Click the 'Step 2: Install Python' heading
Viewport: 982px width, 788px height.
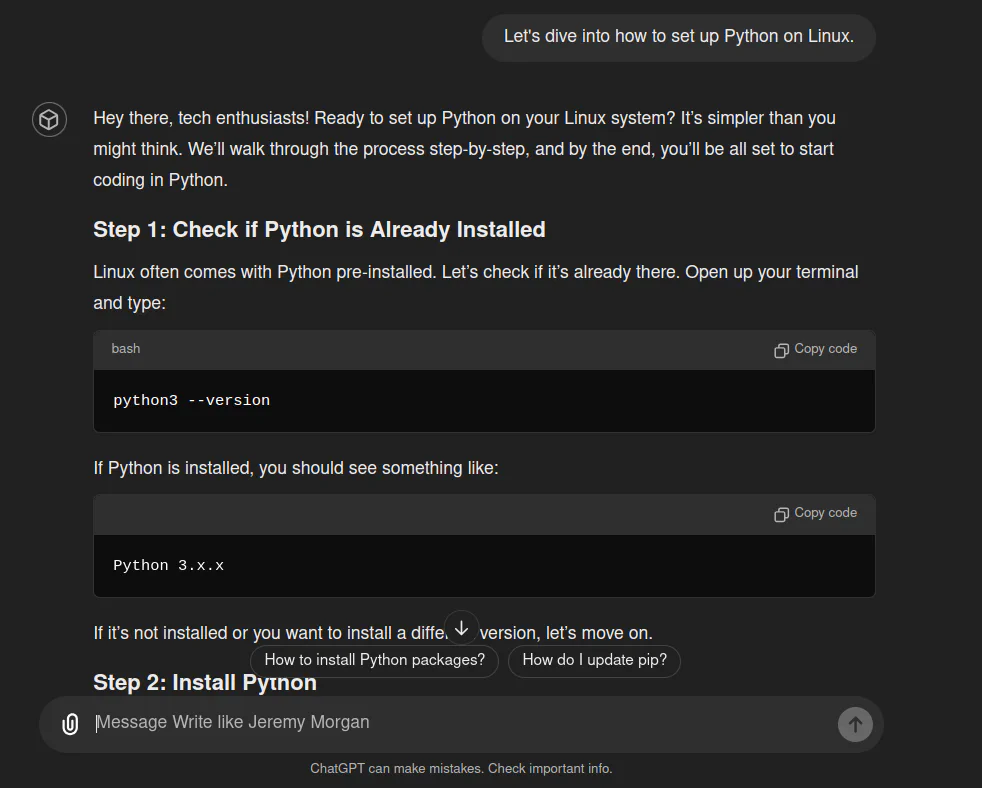click(x=205, y=682)
